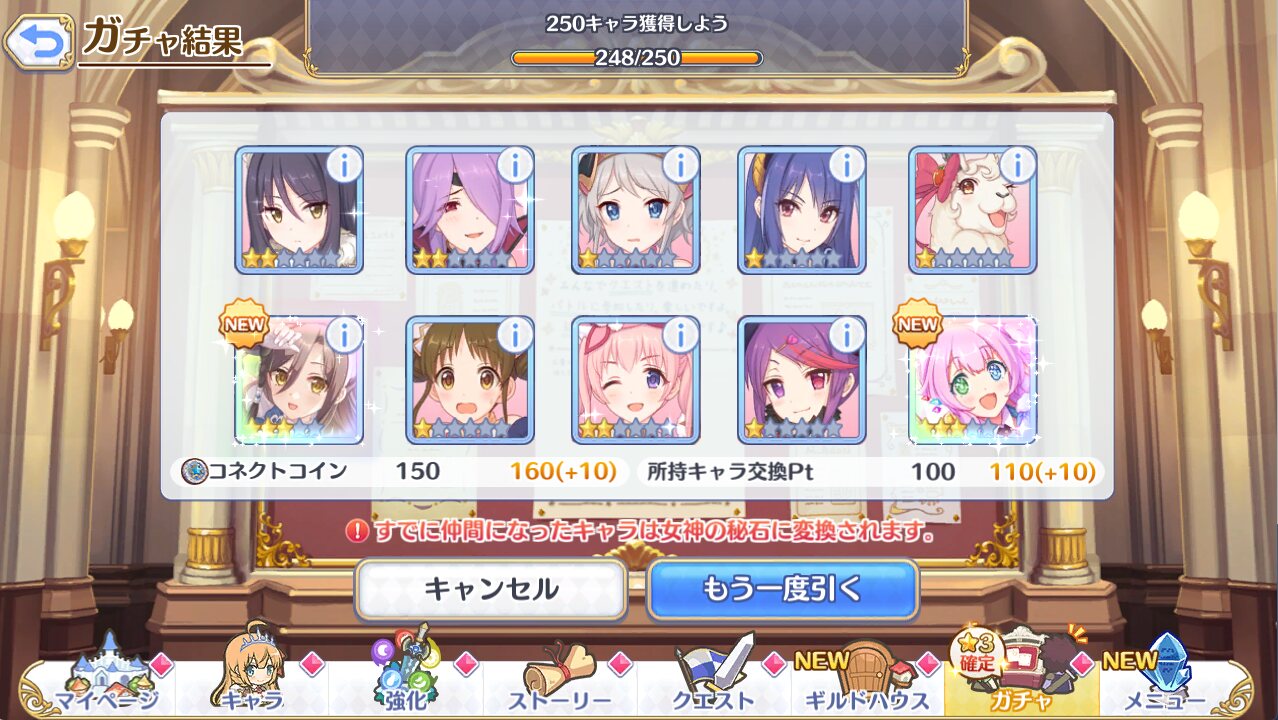Open info for the dark-blue-haired horned character
This screenshot has height=720, width=1278.
point(846,165)
